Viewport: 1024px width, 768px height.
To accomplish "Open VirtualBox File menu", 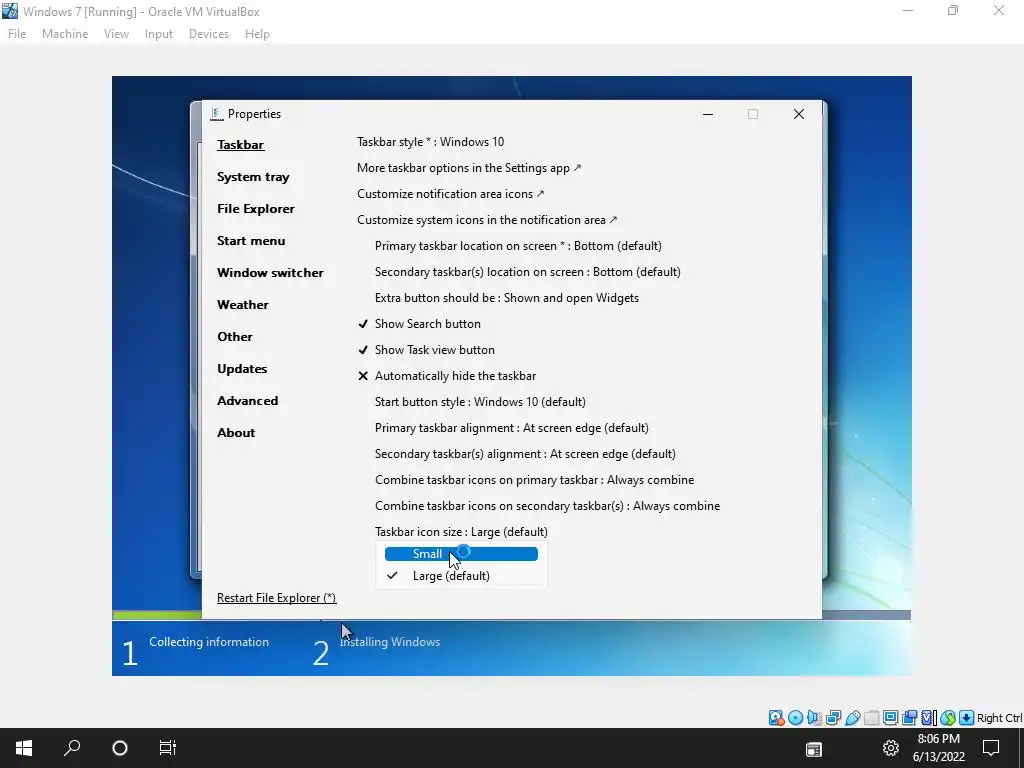I will (17, 34).
